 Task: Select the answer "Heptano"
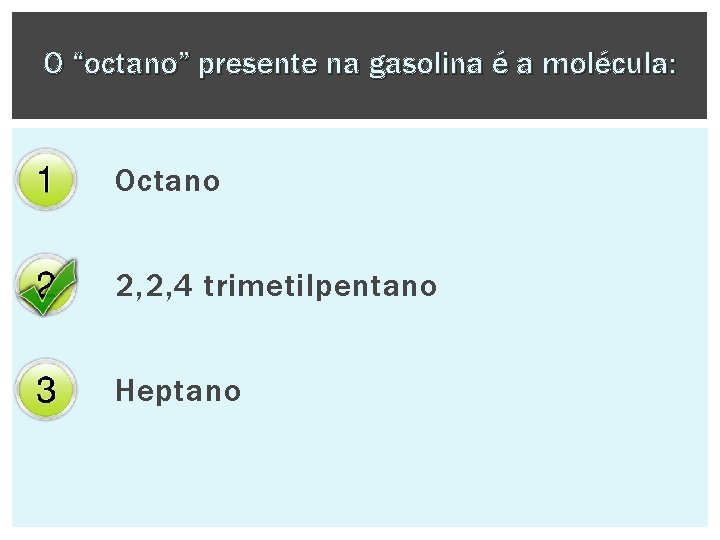[179, 390]
